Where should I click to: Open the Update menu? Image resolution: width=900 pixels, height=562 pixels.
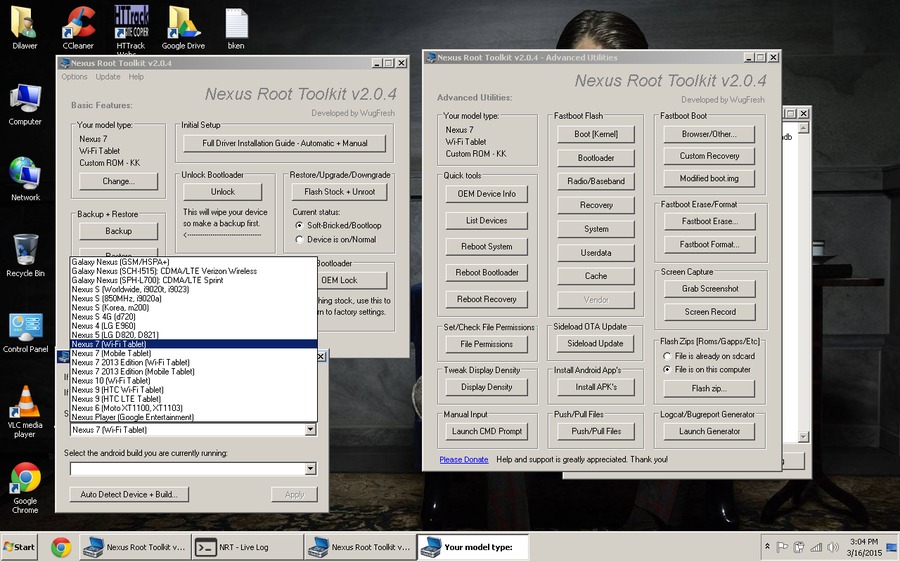pos(108,77)
